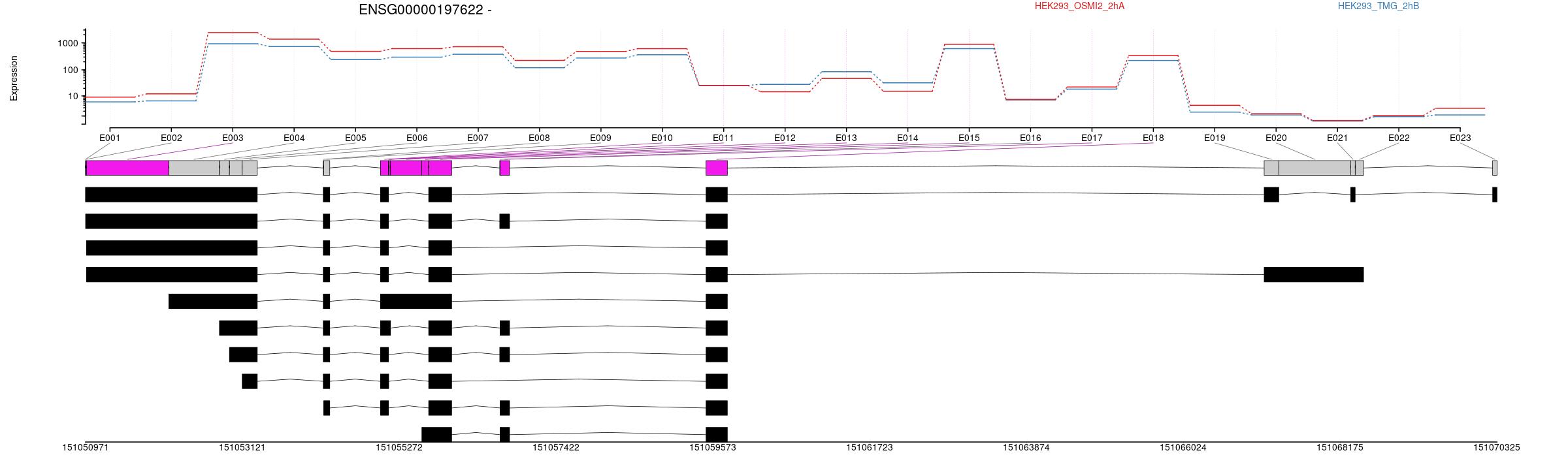The height and width of the screenshot is (457, 1568).
Task: Click the red expression segment above E015
Action: tap(969, 44)
